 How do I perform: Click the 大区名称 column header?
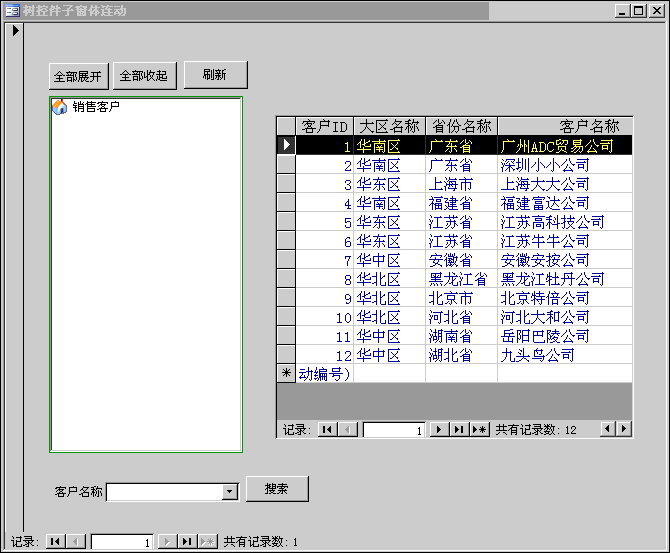389,126
